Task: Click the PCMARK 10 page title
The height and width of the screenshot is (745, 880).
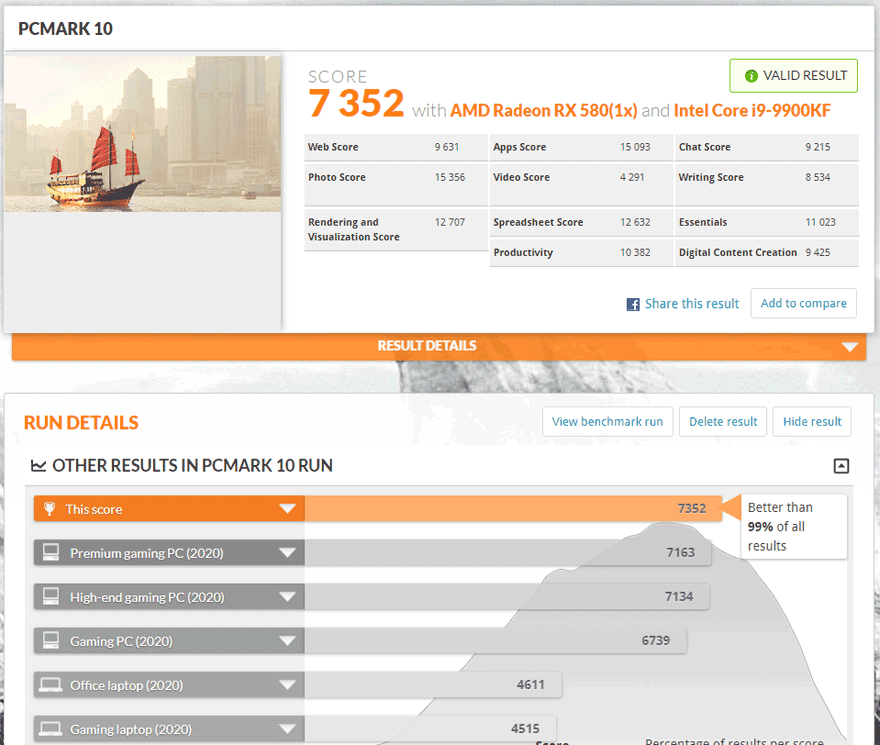Action: tap(65, 29)
